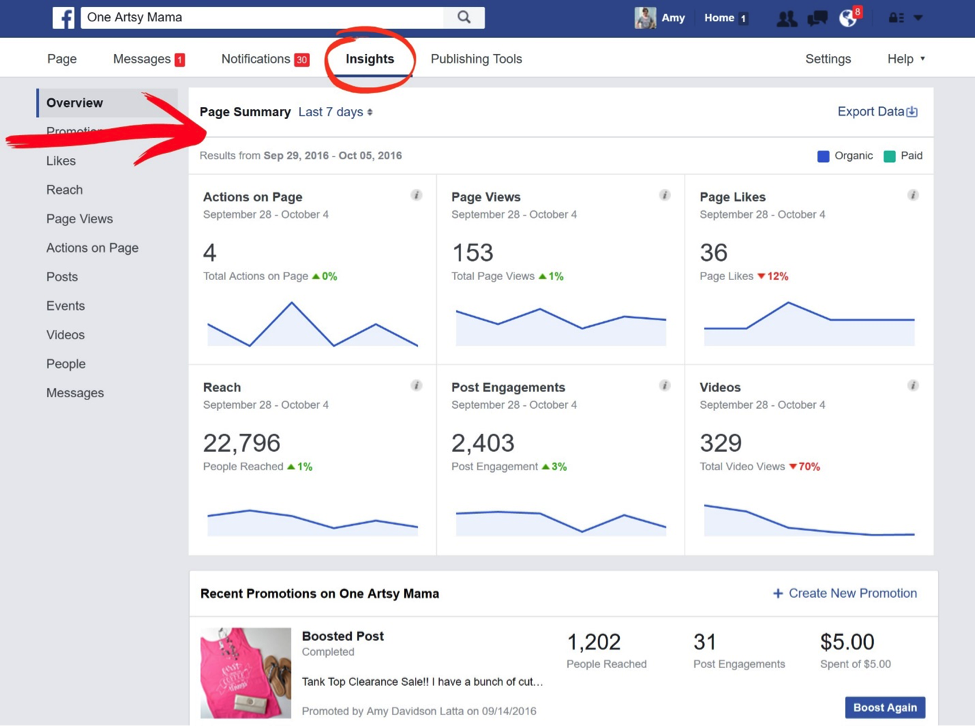Select Actions on Page in the sidebar
This screenshot has height=726, width=975.
coord(92,248)
